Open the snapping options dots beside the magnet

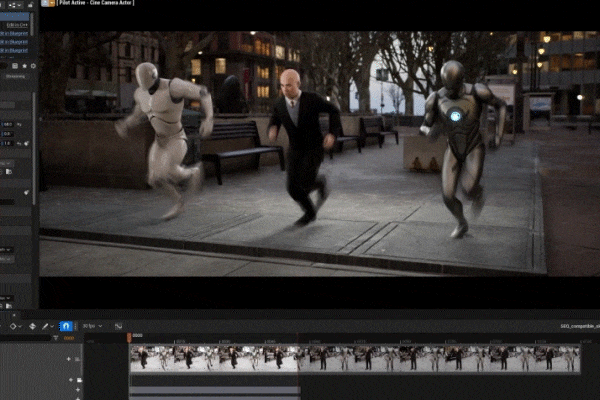tap(75, 326)
